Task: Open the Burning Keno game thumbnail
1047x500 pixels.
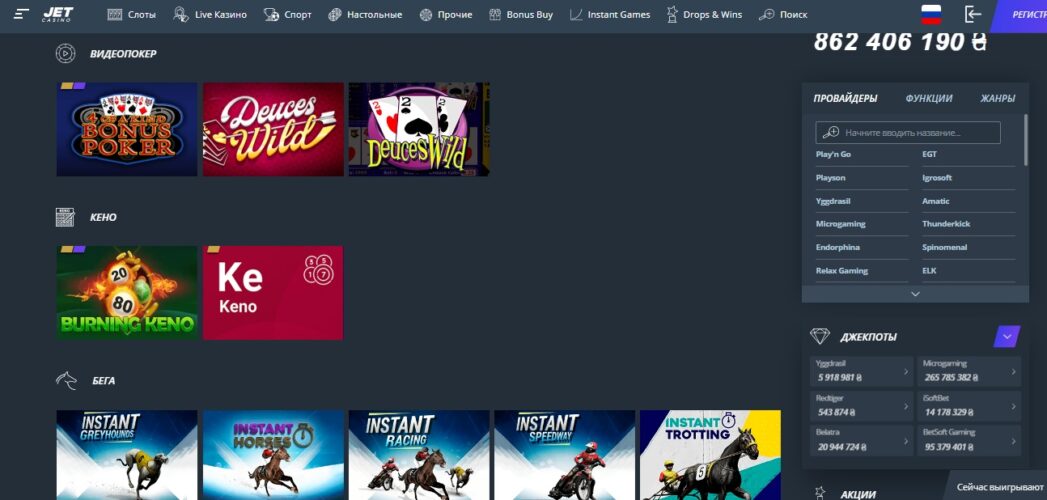Action: (x=127, y=293)
